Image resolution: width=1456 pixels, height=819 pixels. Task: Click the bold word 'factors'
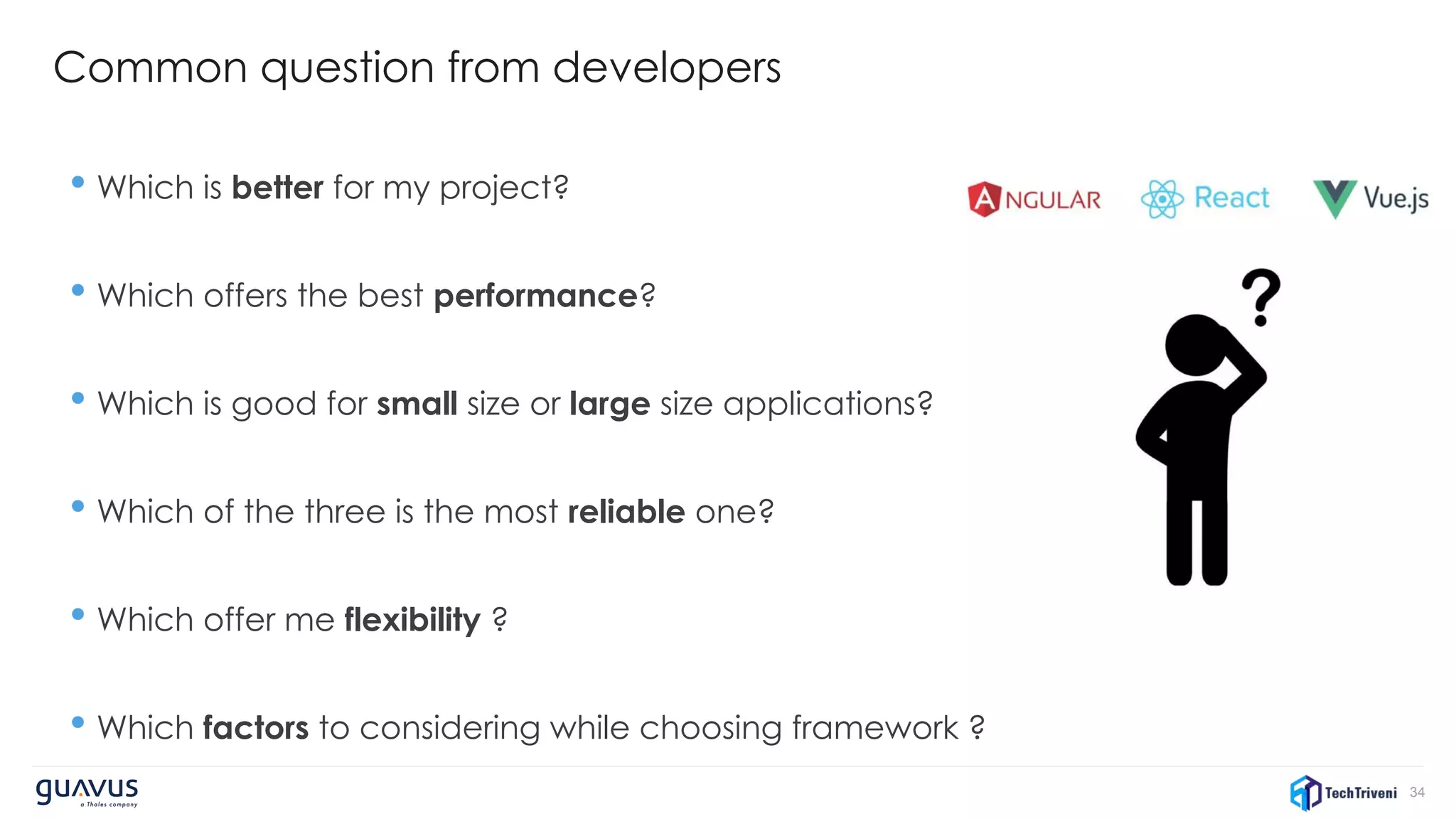256,728
